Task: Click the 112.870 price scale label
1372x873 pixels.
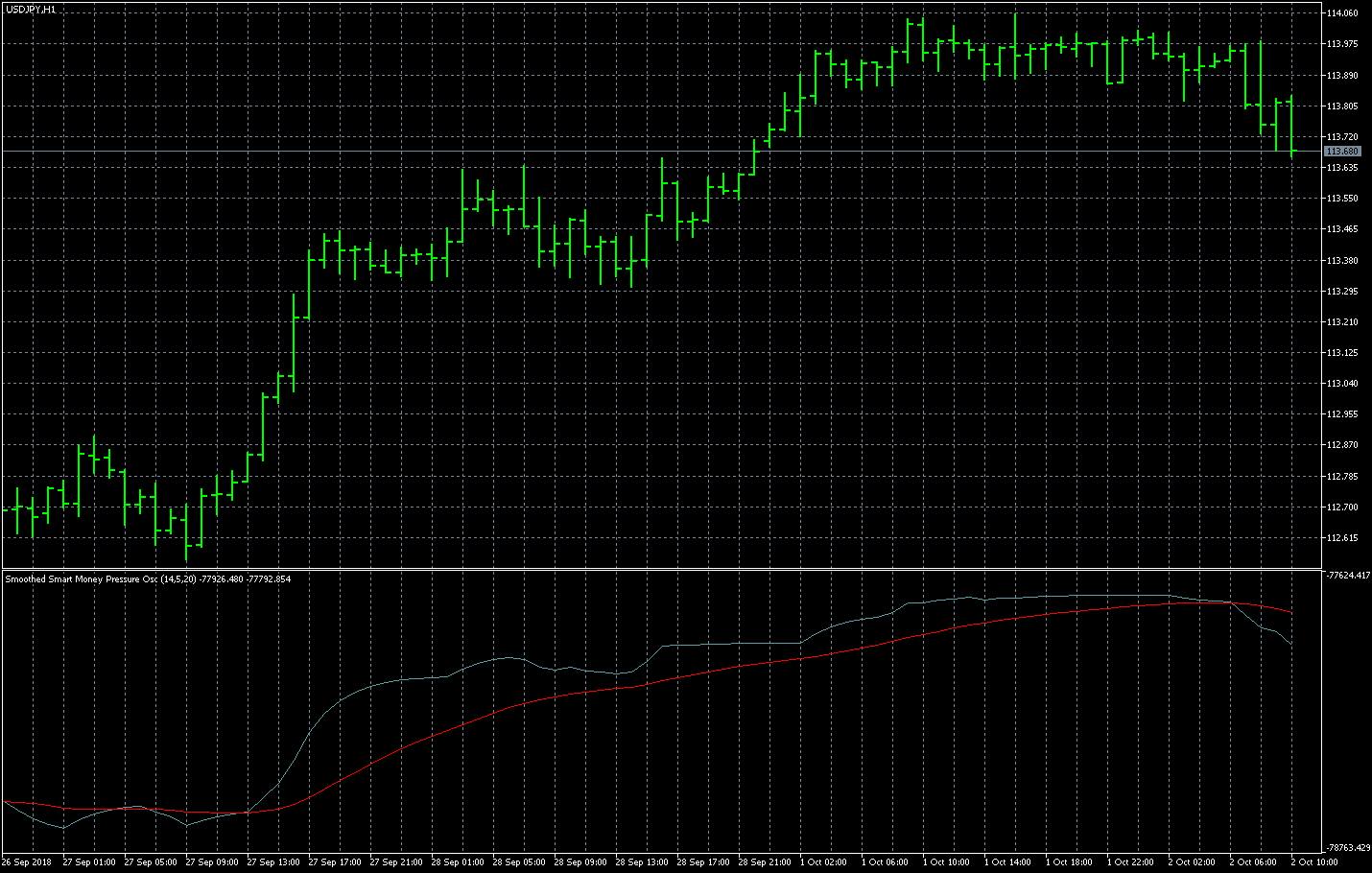Action: pos(1342,445)
